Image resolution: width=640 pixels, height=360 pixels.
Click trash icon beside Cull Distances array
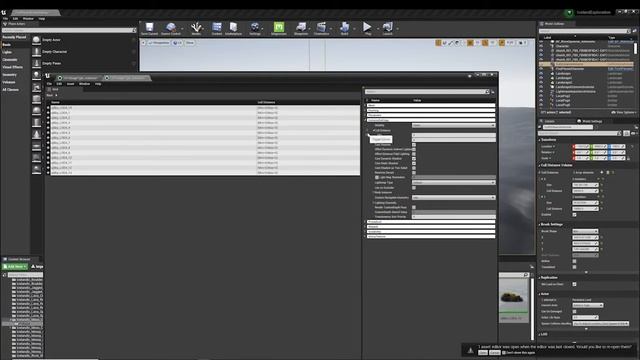[x=608, y=173]
